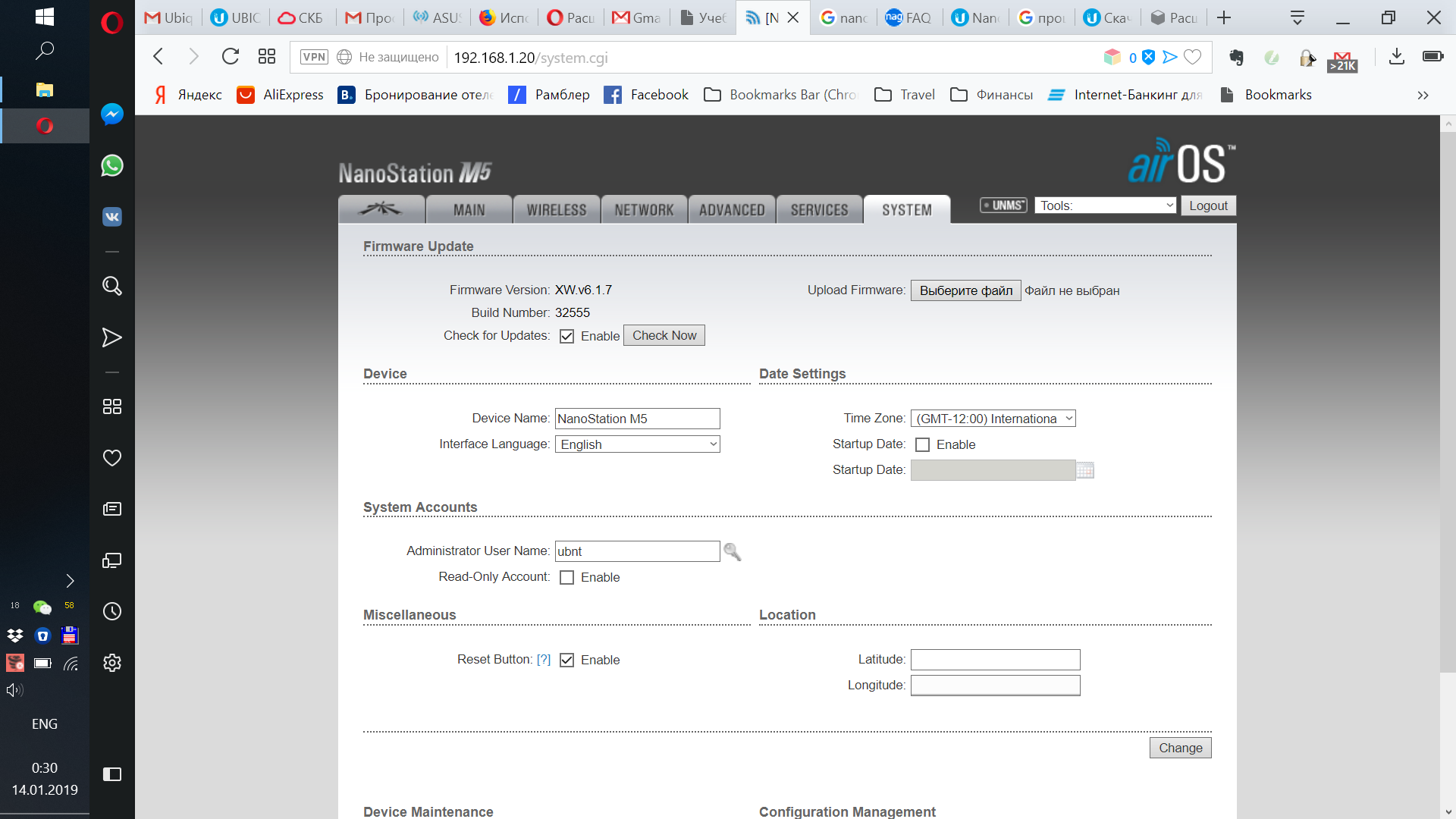This screenshot has height=819, width=1456.
Task: Open Personal News sidebar icon
Action: pyautogui.click(x=112, y=509)
